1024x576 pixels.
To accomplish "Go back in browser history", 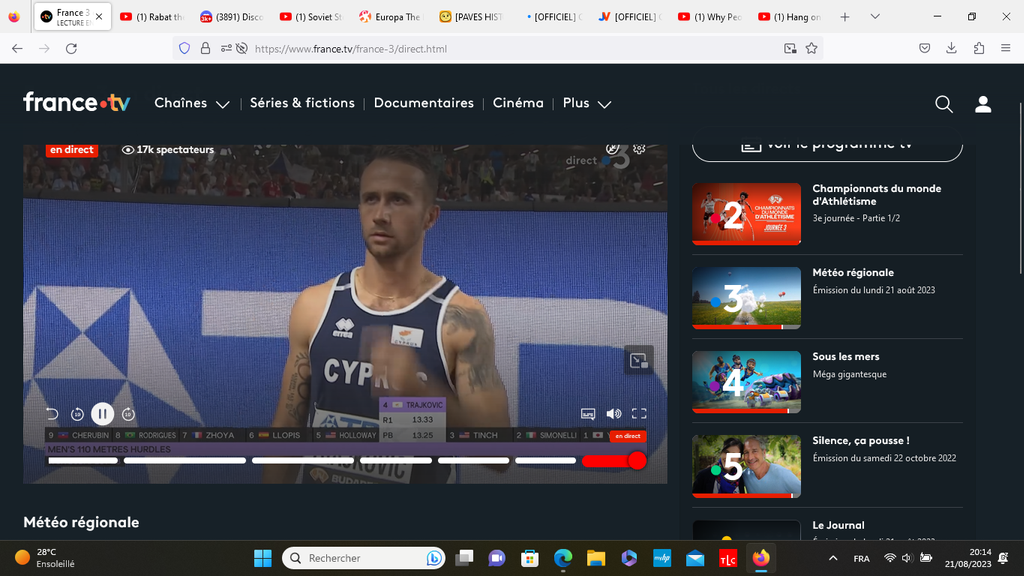I will [x=17, y=48].
